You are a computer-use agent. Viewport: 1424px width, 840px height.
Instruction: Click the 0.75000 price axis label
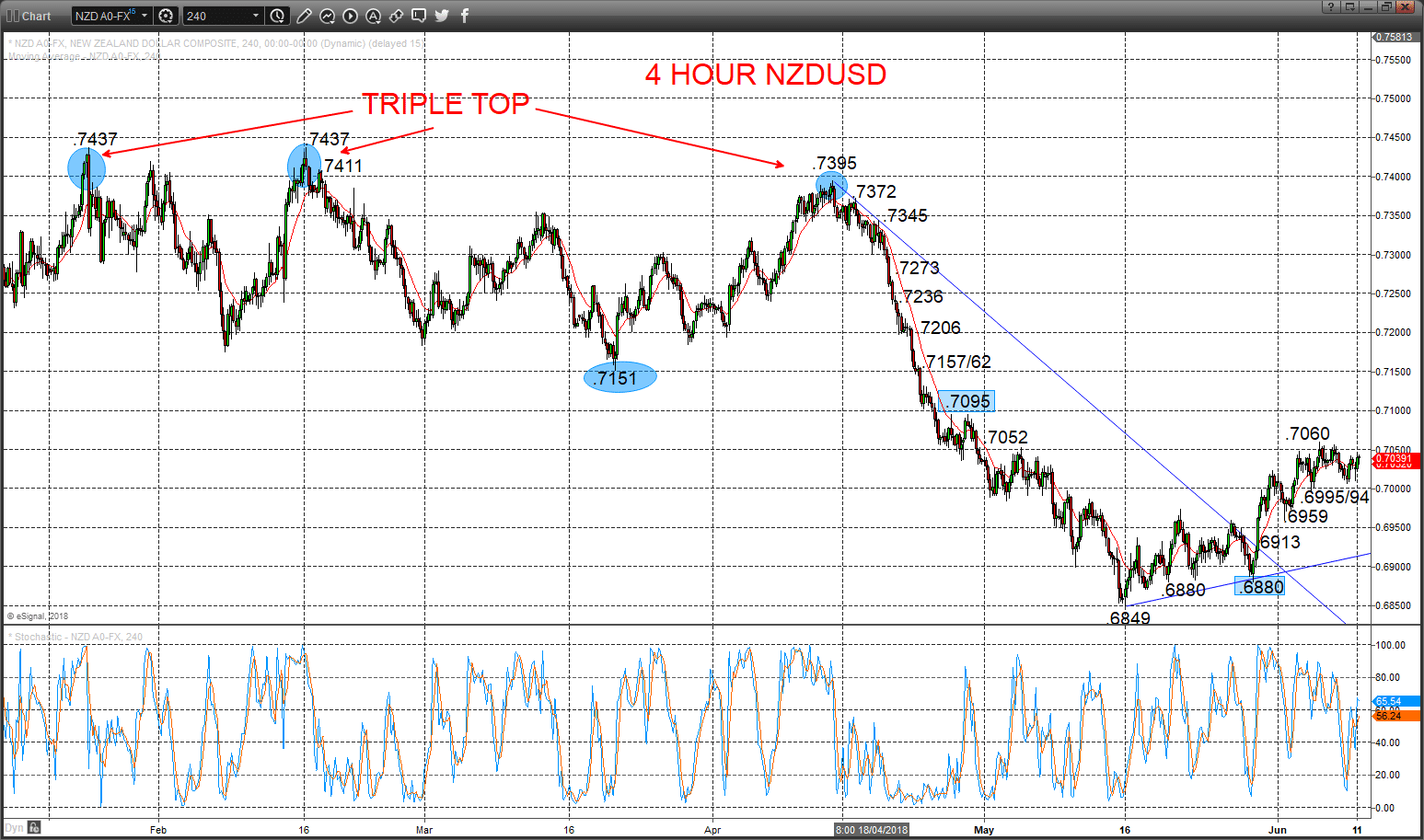point(1393,98)
